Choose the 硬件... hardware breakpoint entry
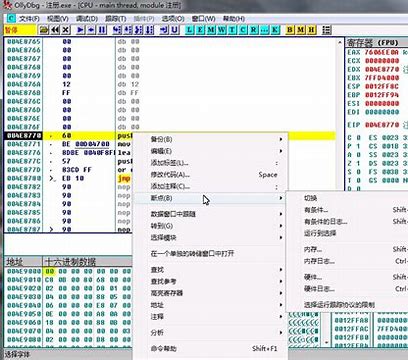The height and width of the screenshot is (360, 408). (313, 277)
